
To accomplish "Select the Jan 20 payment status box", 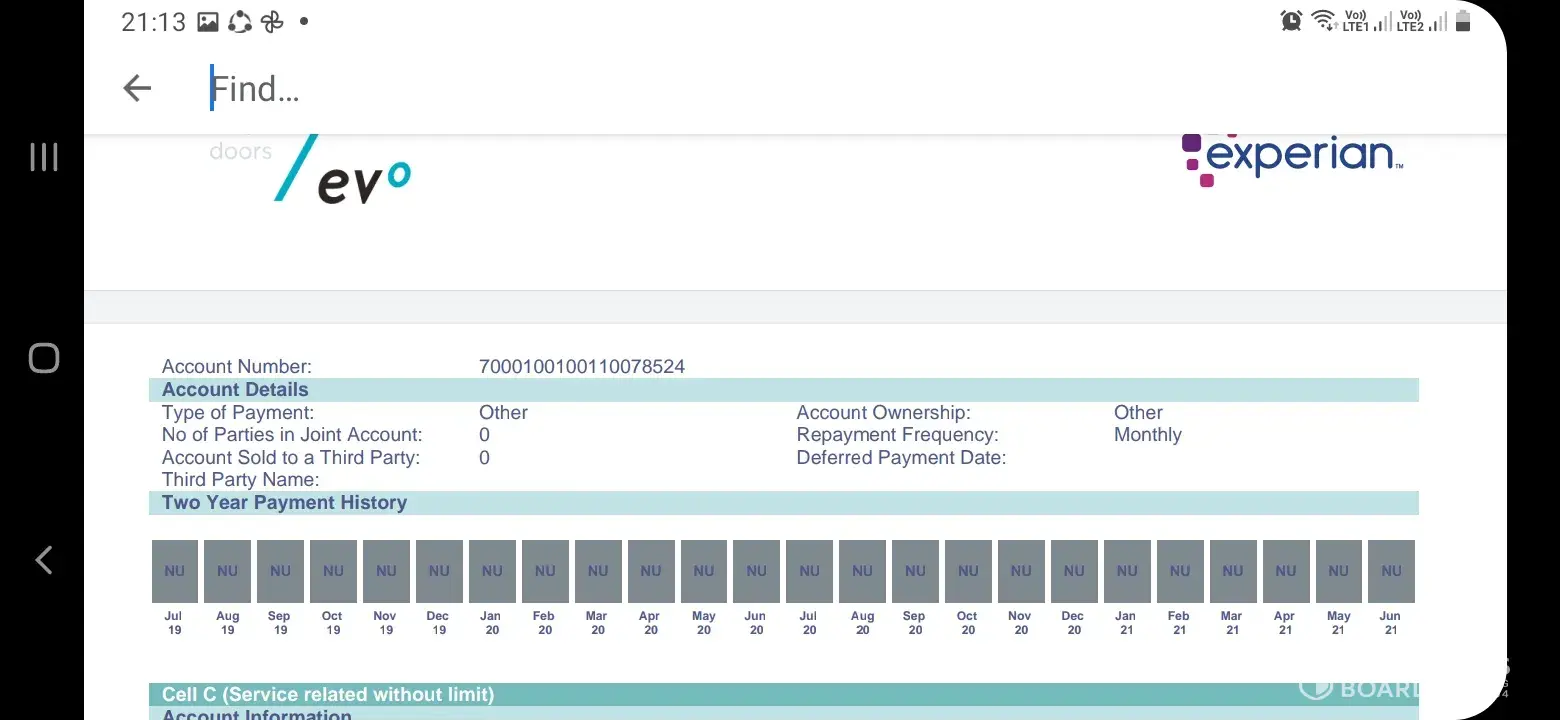I will pos(492,571).
